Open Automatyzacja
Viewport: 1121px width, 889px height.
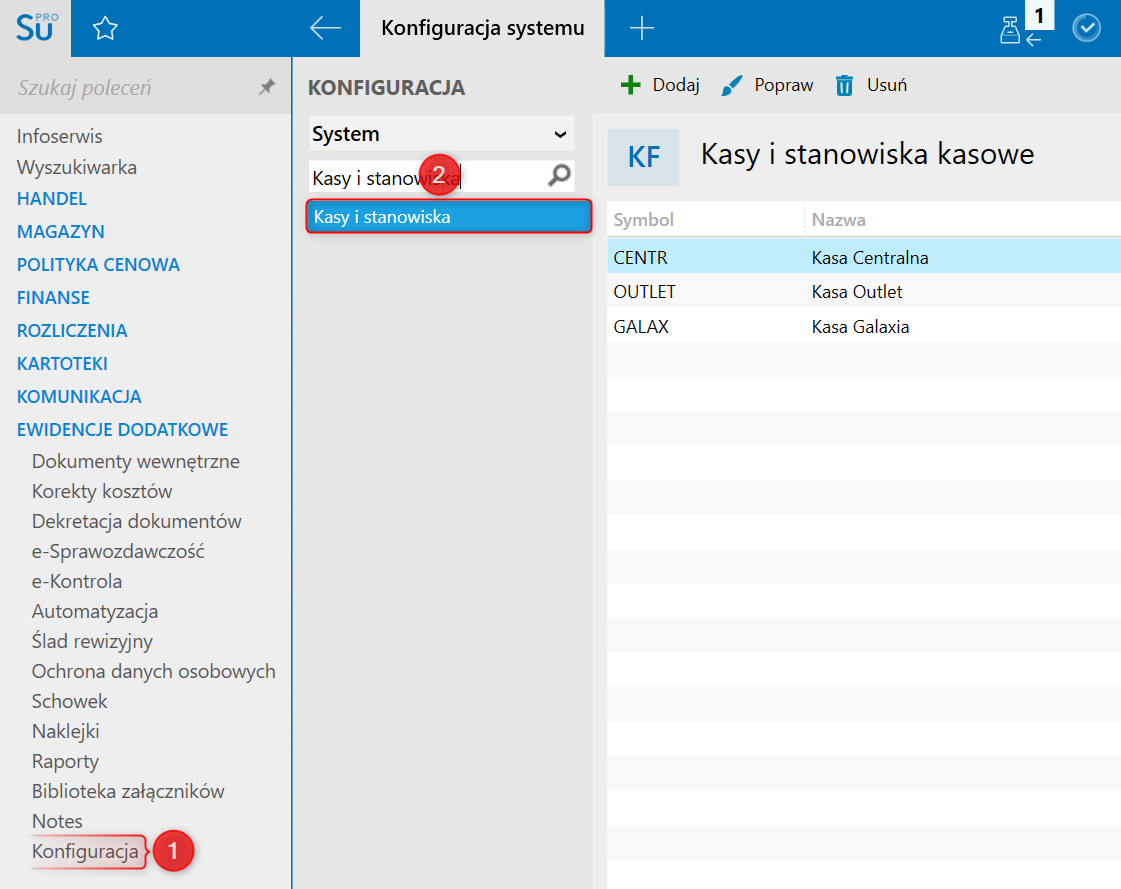[x=94, y=612]
